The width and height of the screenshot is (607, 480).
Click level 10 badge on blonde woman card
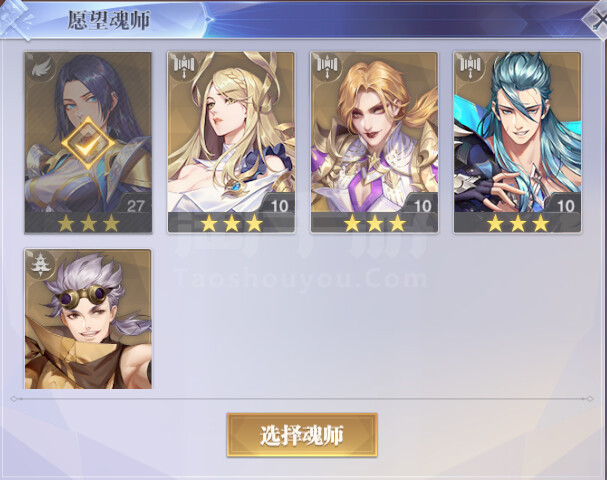[279, 206]
